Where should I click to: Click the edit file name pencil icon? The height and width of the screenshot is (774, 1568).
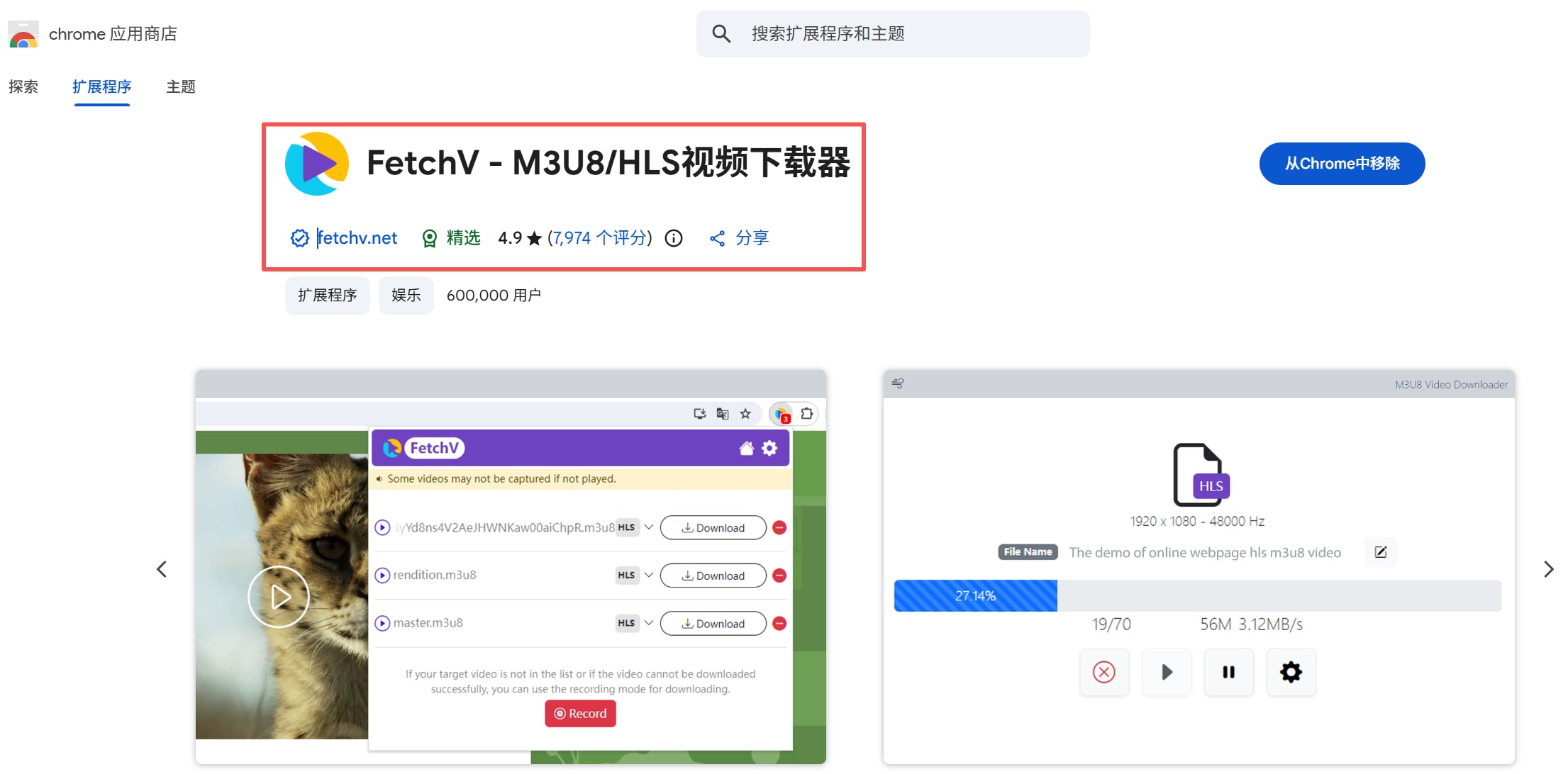(1380, 552)
